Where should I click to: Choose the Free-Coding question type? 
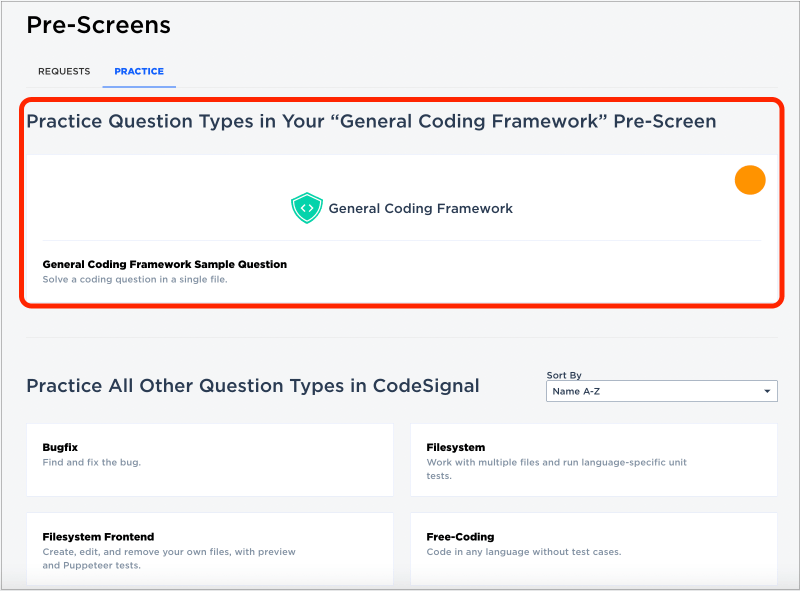594,545
